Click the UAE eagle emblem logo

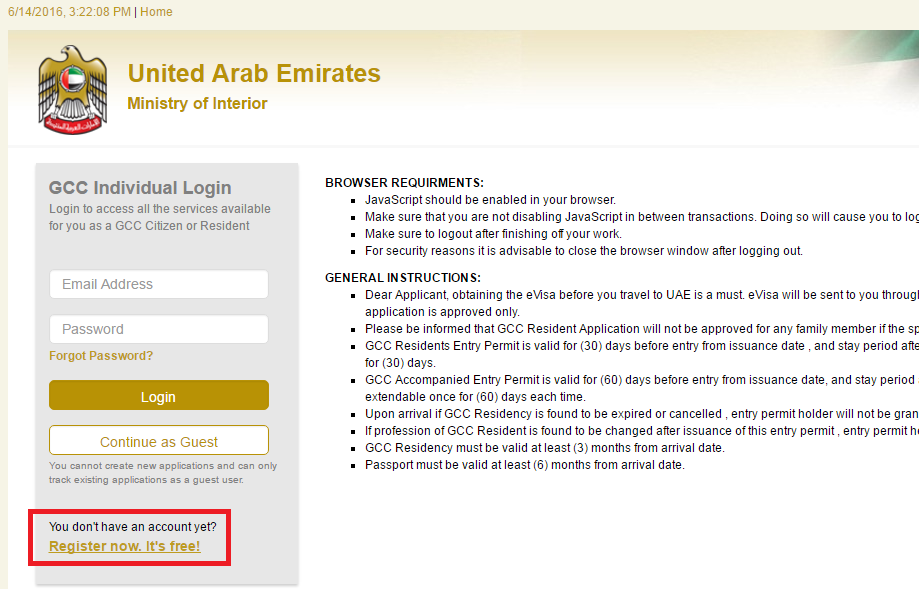pos(73,90)
